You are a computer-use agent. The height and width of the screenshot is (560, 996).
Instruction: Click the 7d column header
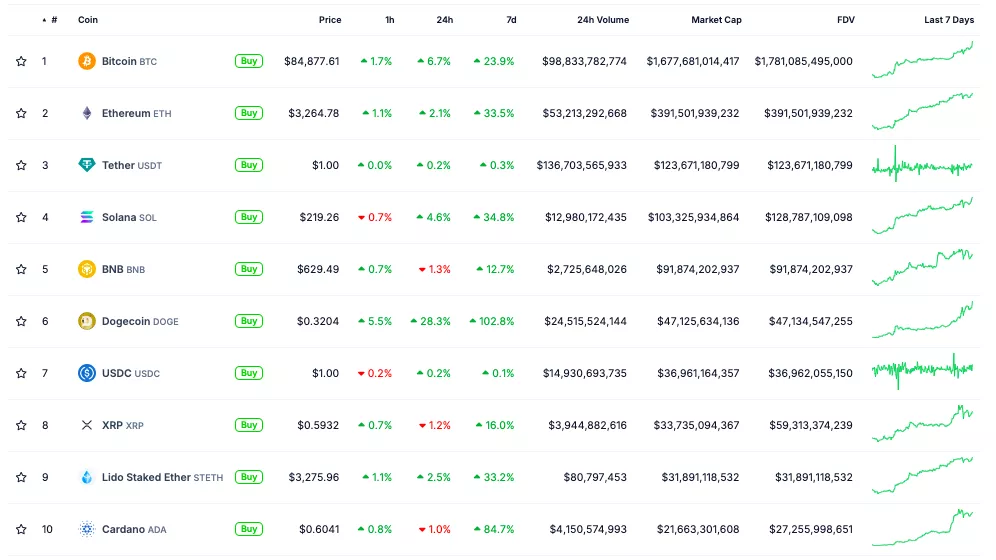(511, 20)
